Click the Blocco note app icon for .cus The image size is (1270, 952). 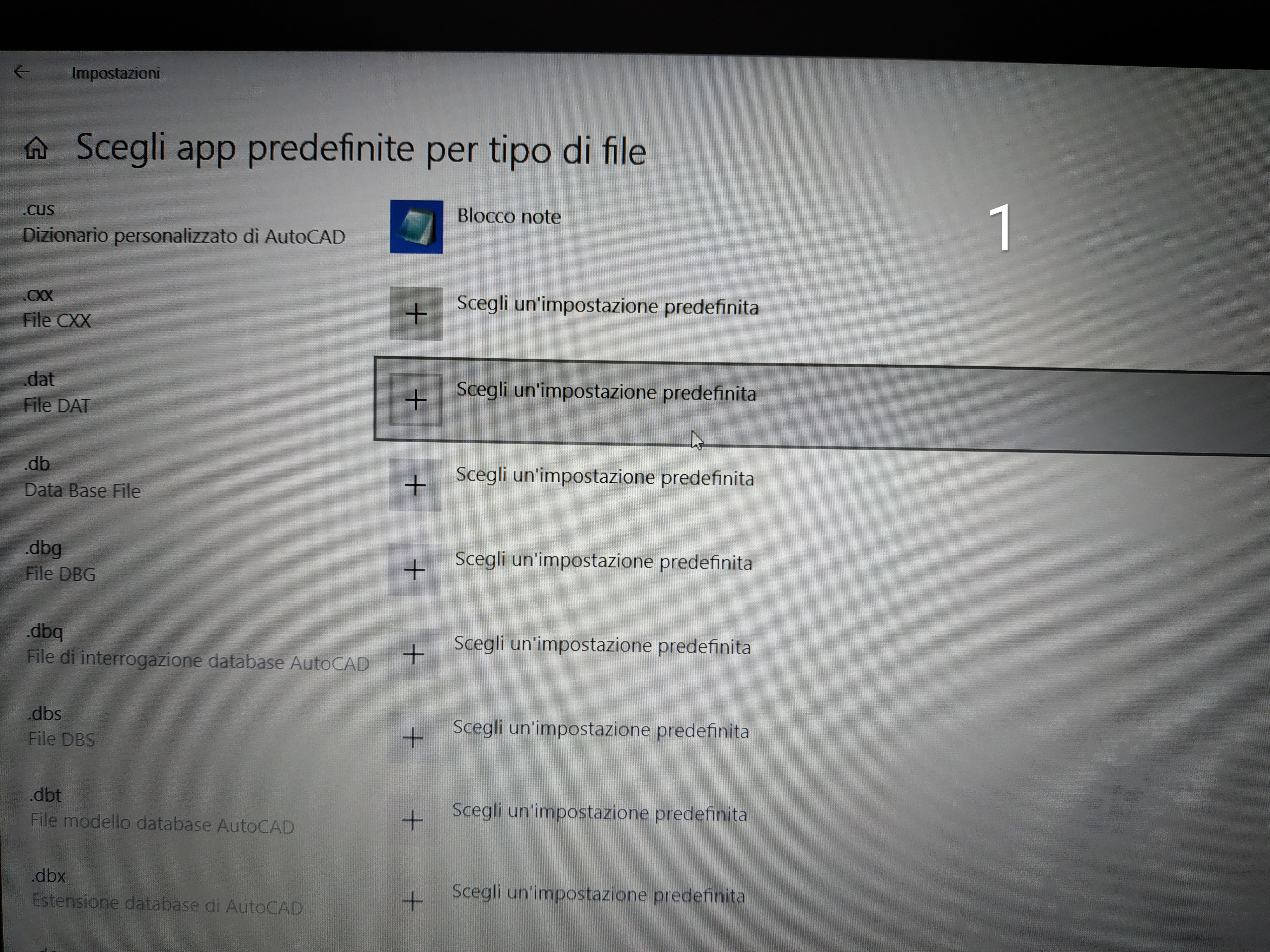416,227
